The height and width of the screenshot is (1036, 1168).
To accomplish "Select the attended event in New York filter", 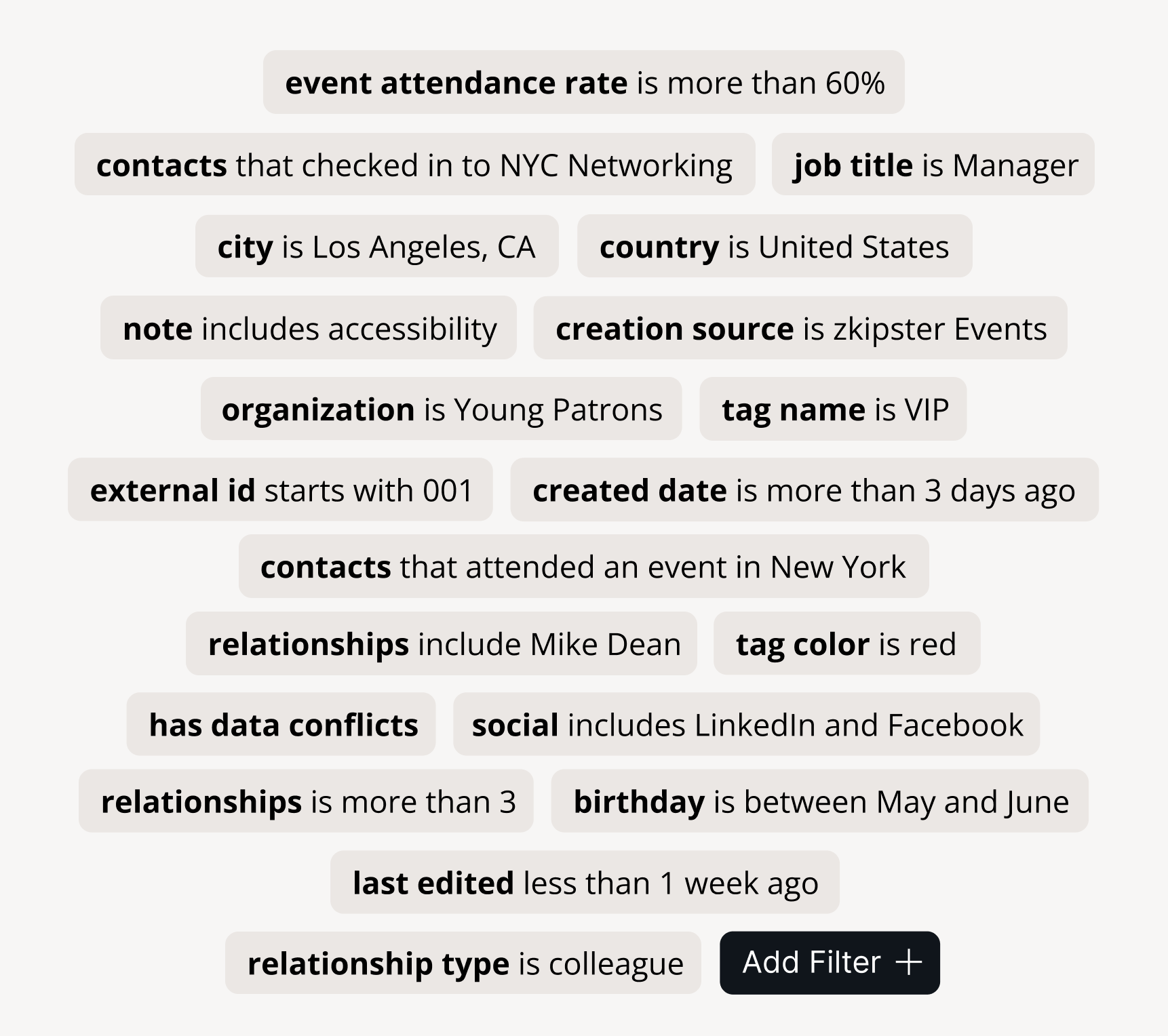I will [x=583, y=566].
